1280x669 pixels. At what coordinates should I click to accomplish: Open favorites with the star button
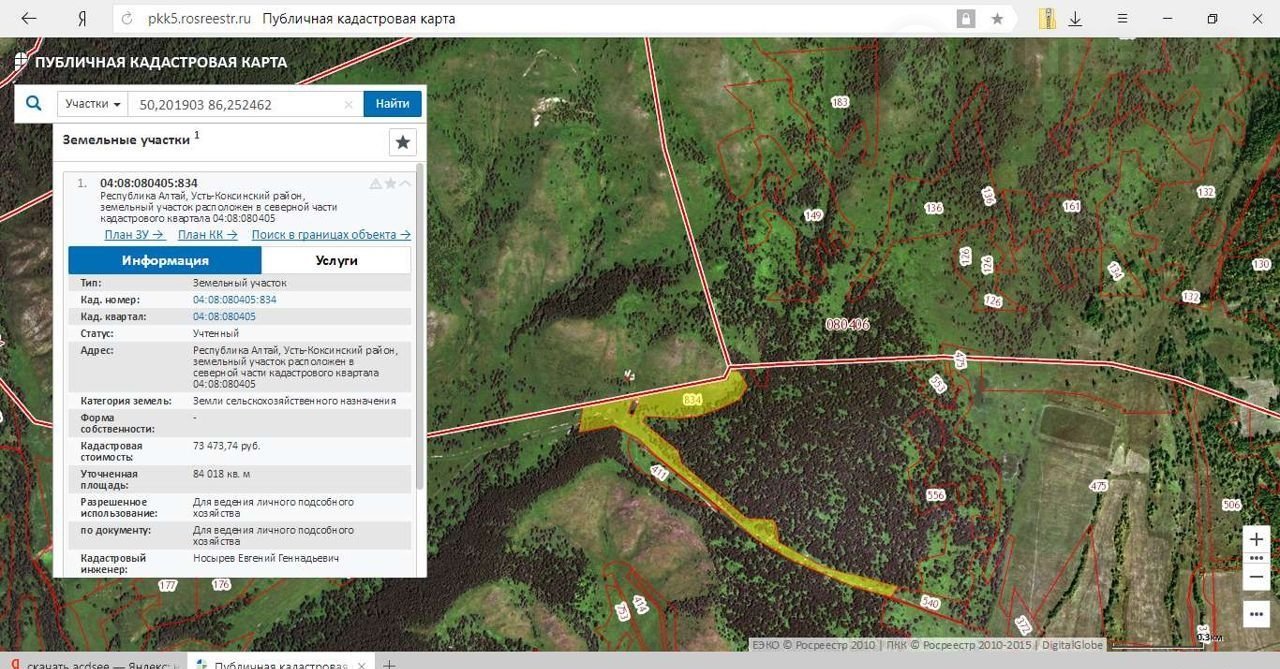pos(402,142)
